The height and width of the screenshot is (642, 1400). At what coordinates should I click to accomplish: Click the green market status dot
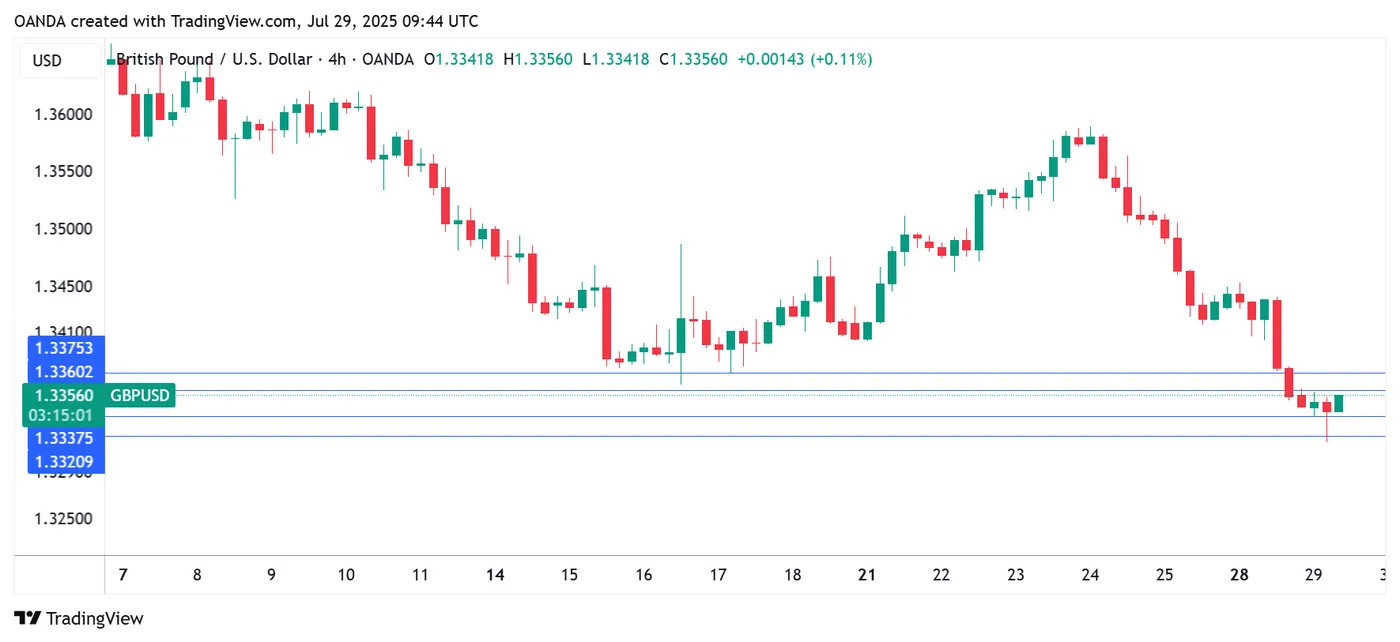coord(111,61)
